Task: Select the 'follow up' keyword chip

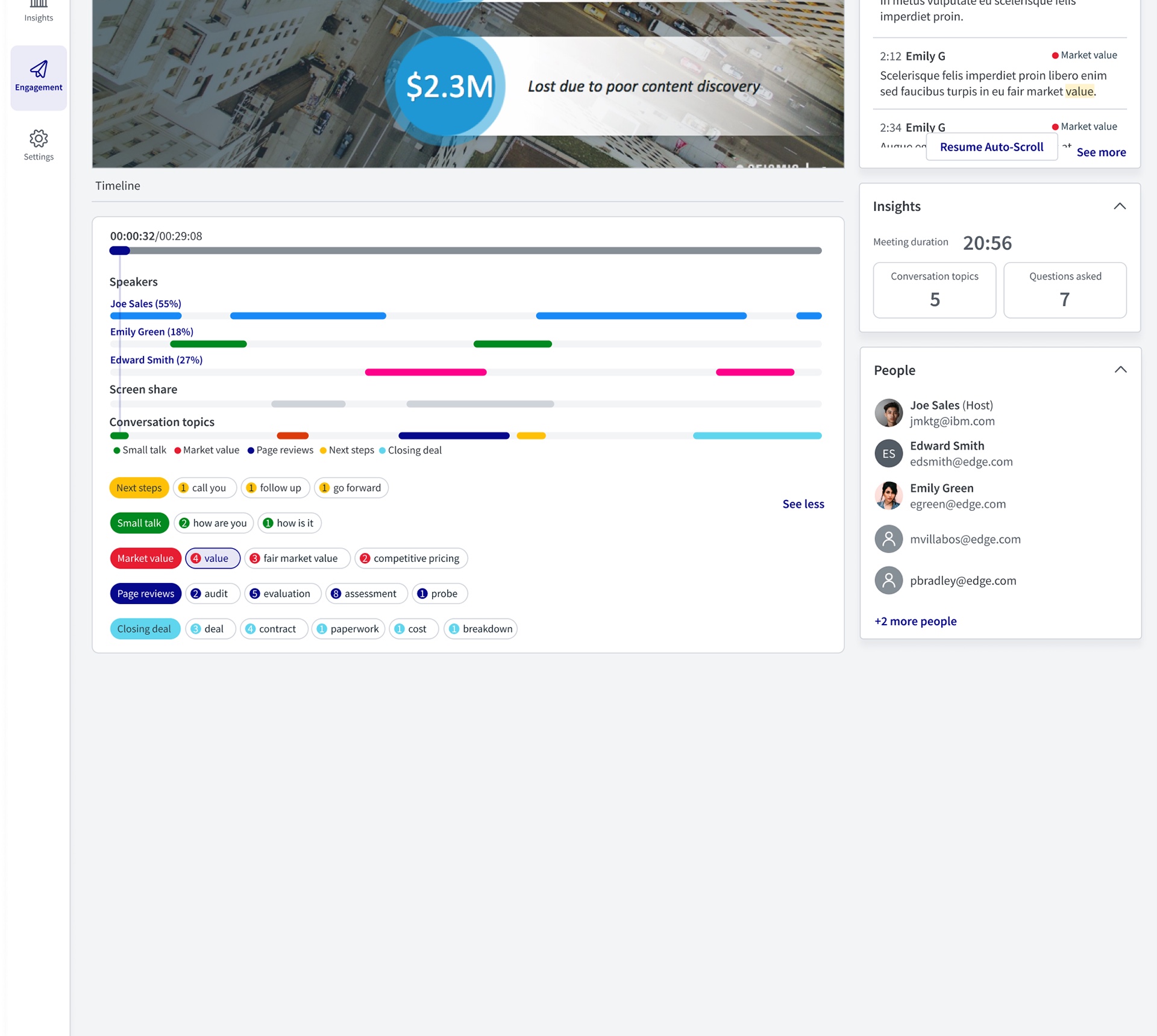Action: [275, 488]
